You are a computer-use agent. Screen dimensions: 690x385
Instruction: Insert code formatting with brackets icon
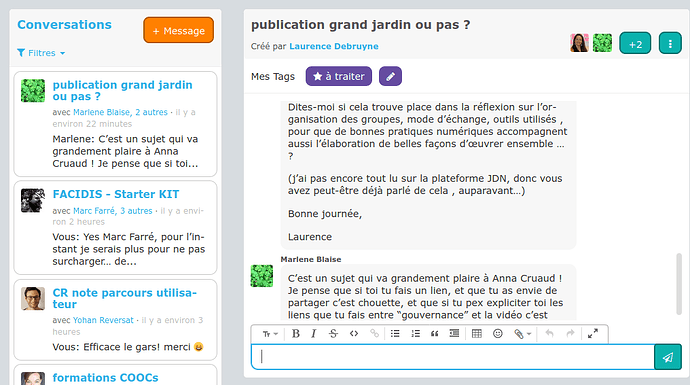click(x=354, y=334)
